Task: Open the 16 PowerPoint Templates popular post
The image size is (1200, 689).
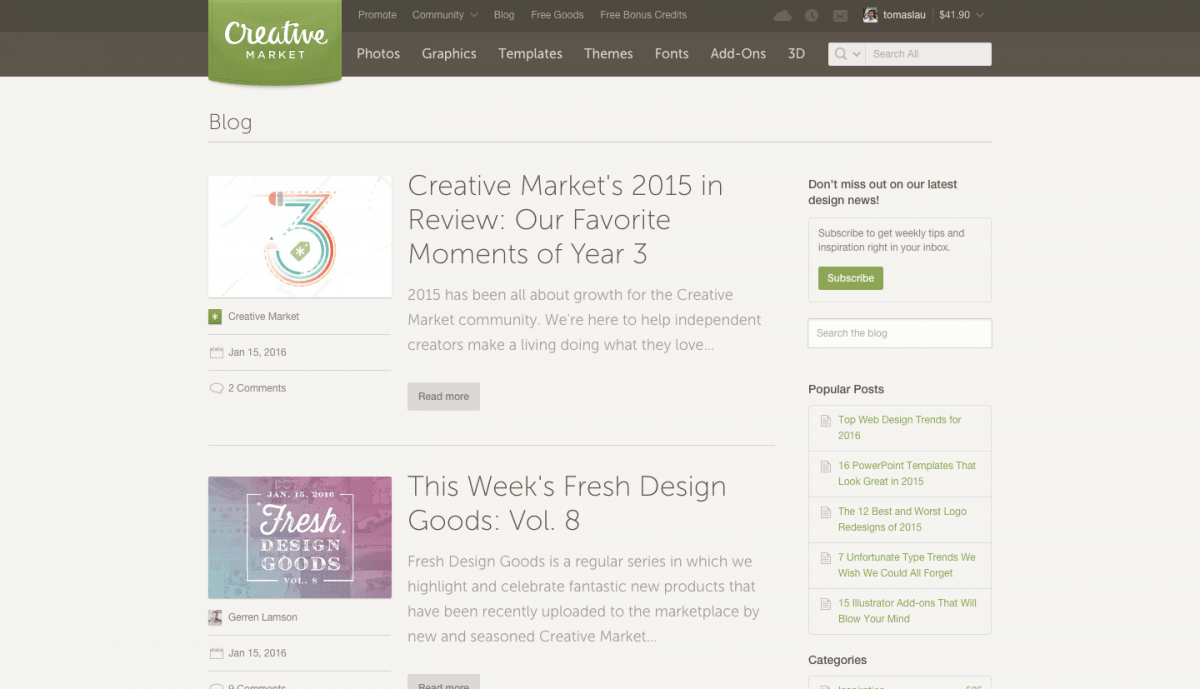Action: [903, 473]
